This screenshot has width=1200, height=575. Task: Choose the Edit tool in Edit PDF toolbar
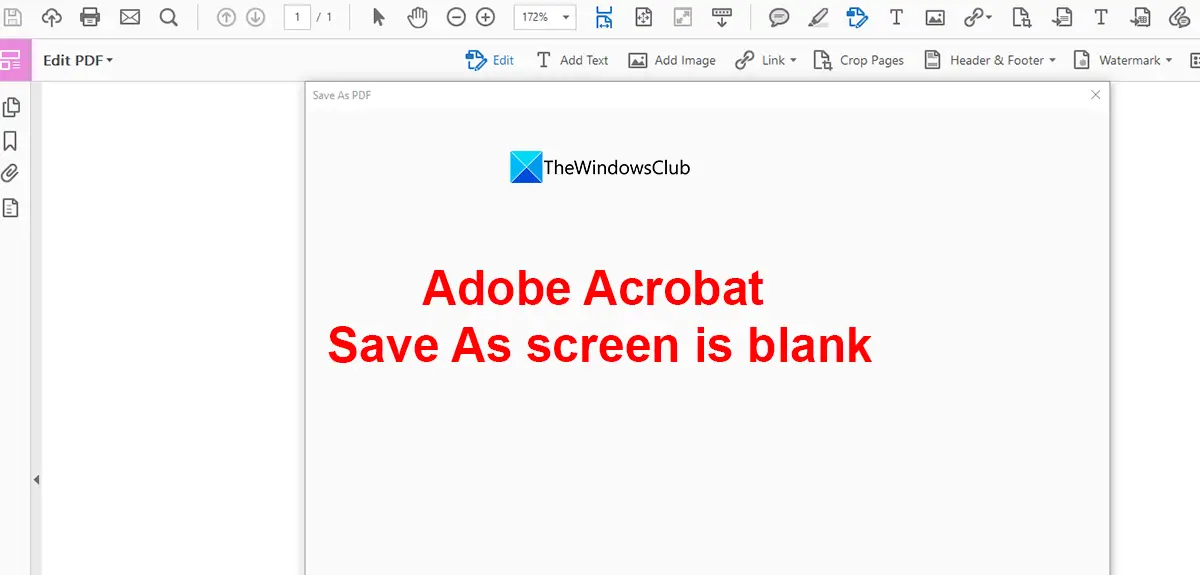(x=490, y=60)
